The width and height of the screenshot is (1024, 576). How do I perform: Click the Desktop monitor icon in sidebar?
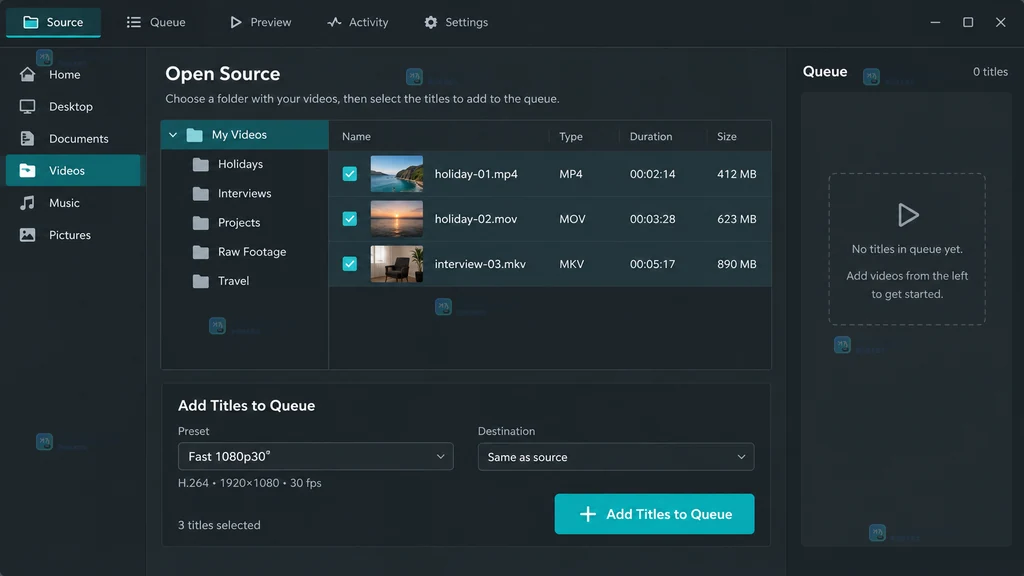(x=27, y=106)
